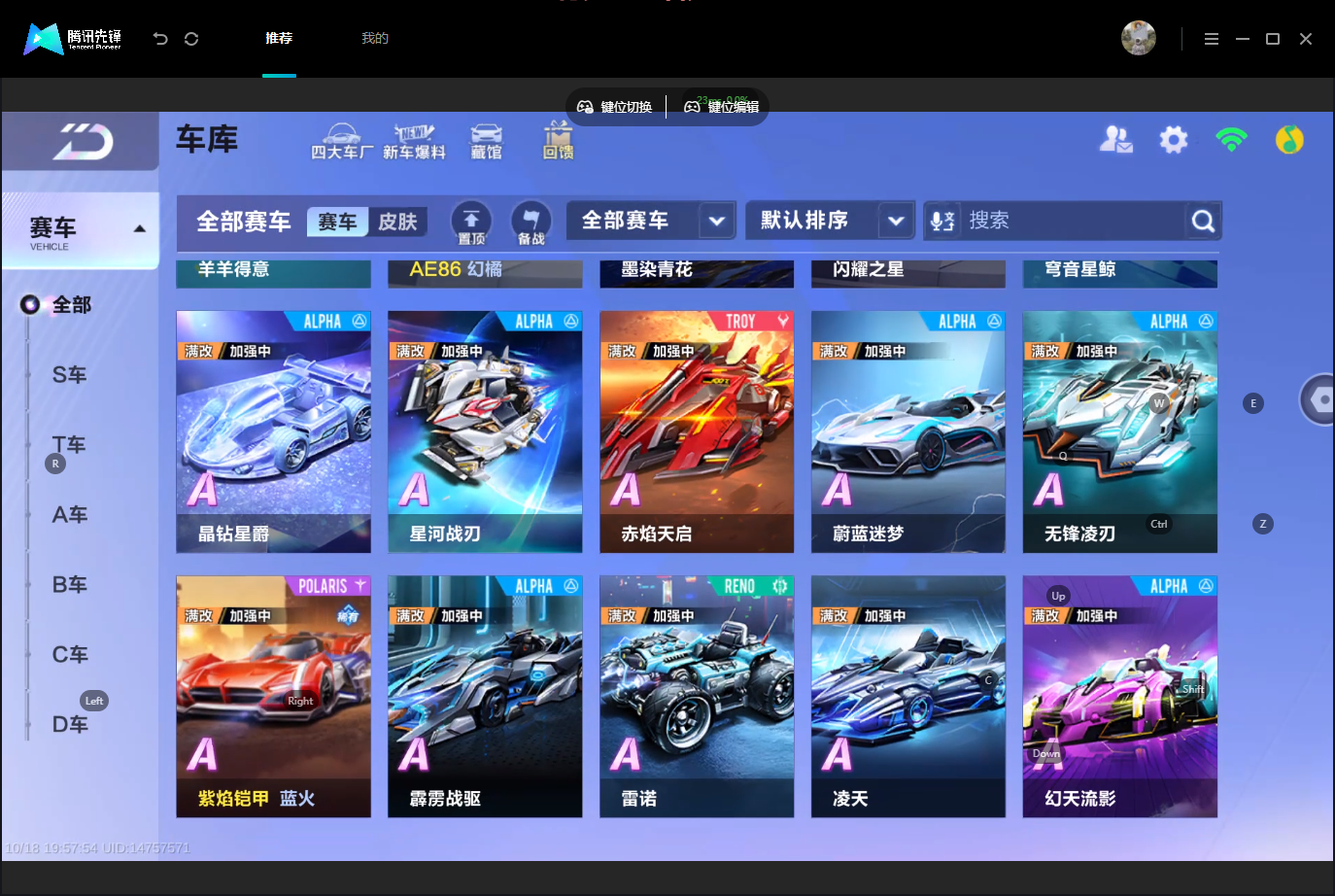Open 新车爆料 new car news icon
1335x896 pixels.
[x=414, y=142]
